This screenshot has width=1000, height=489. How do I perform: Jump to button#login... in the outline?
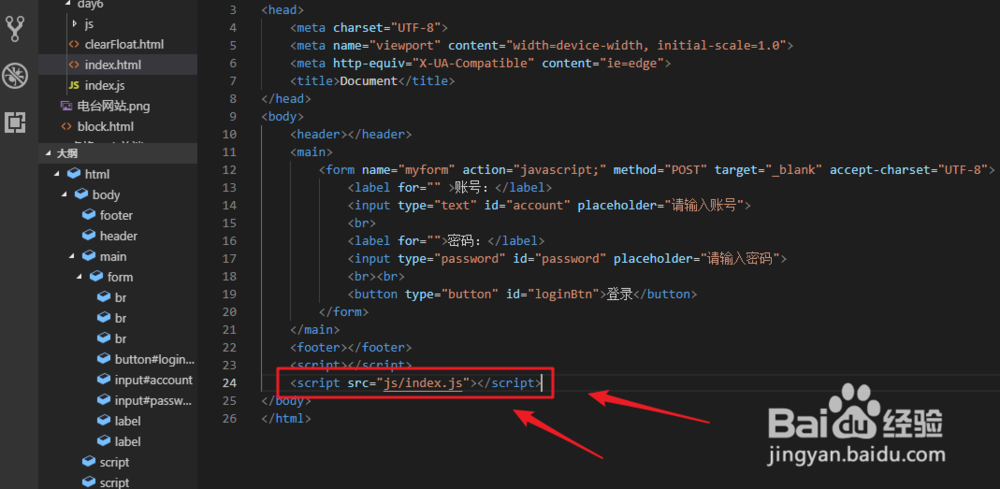(x=154, y=359)
